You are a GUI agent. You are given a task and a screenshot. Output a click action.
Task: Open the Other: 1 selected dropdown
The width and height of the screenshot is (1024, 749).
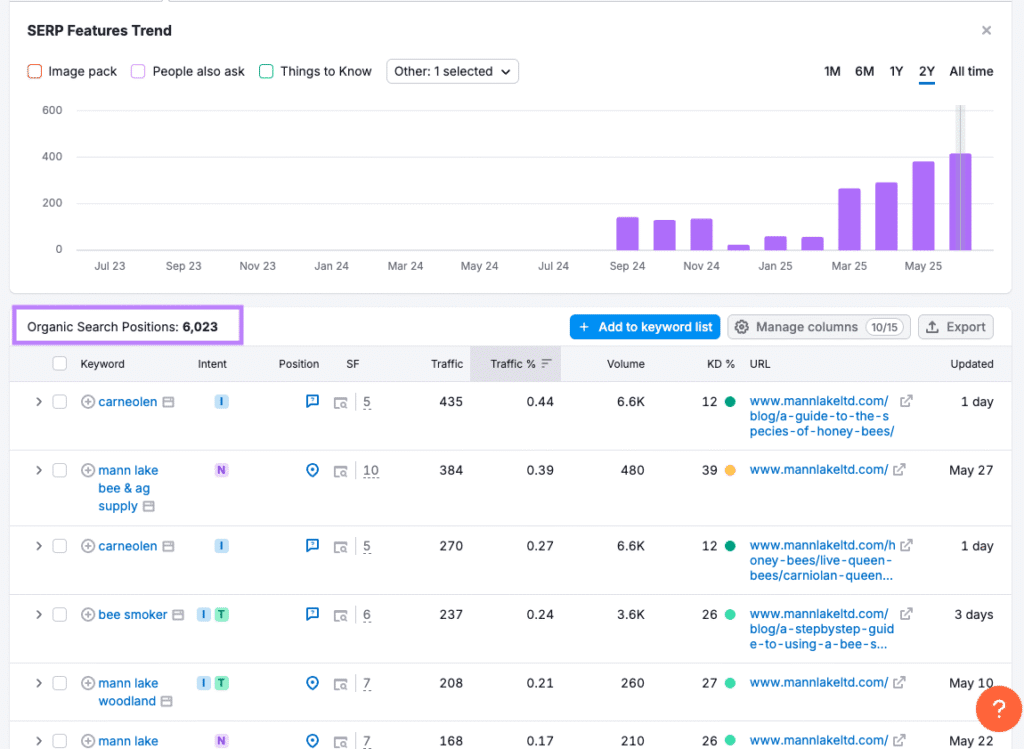(452, 71)
